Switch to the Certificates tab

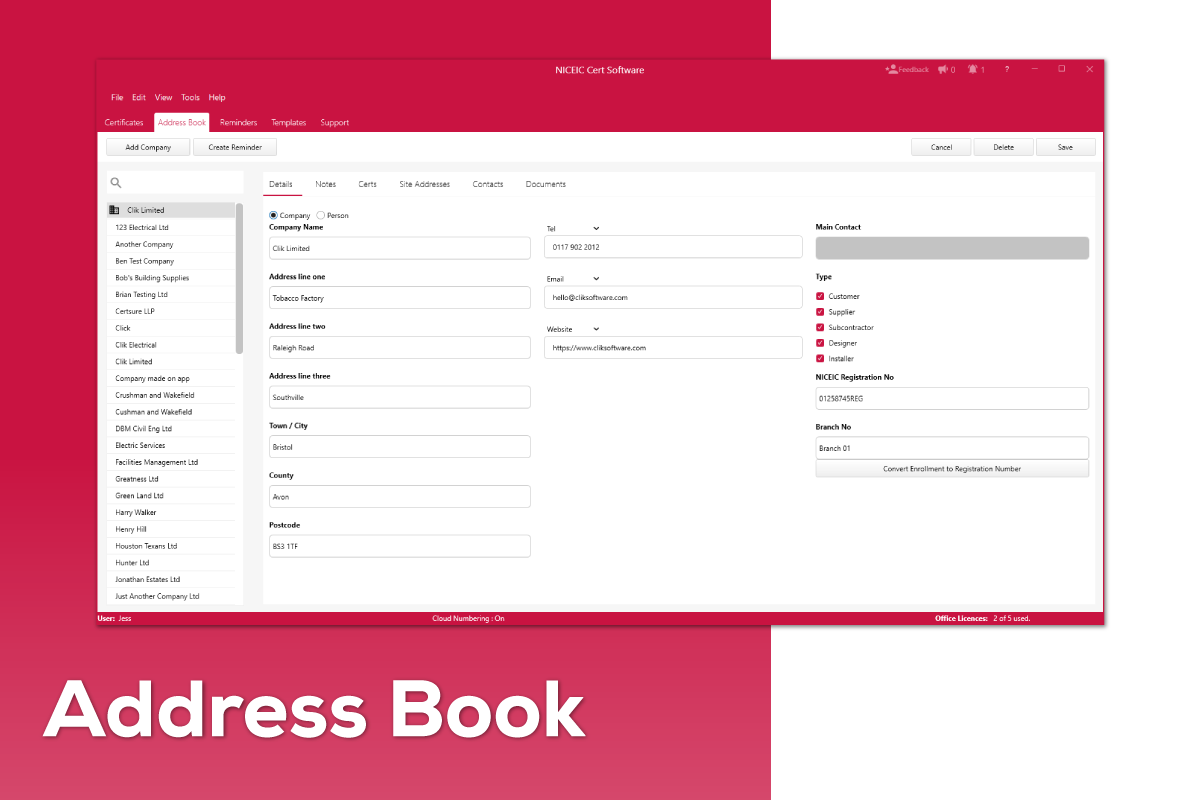124,123
